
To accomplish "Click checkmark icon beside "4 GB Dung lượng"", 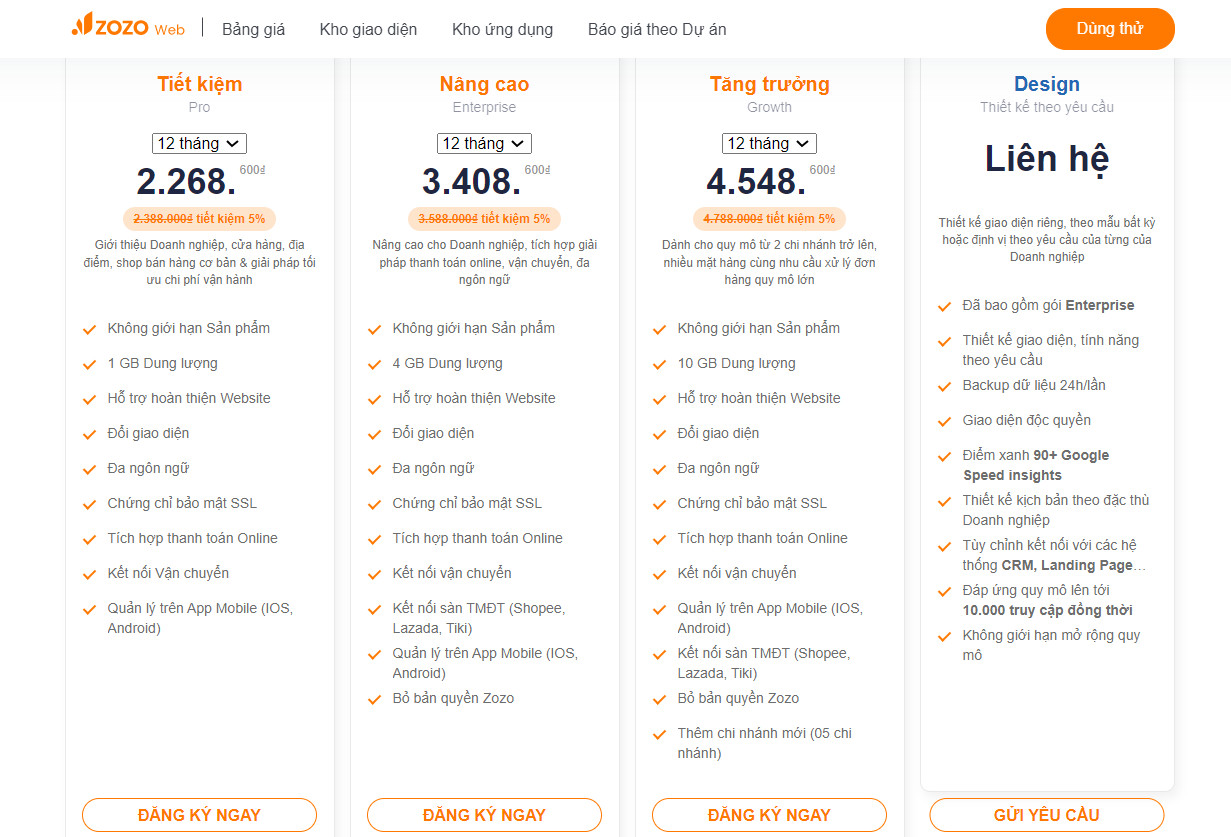I will pos(375,365).
